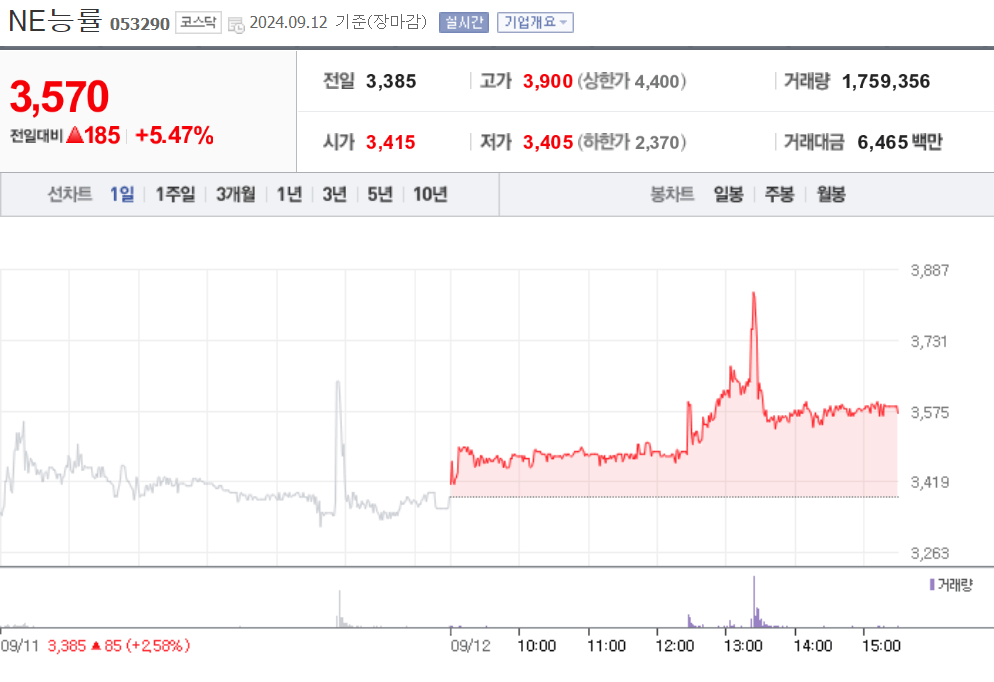Image resolution: width=994 pixels, height=682 pixels.
Task: Click the 상한가 4,400 text
Action: 631,81
